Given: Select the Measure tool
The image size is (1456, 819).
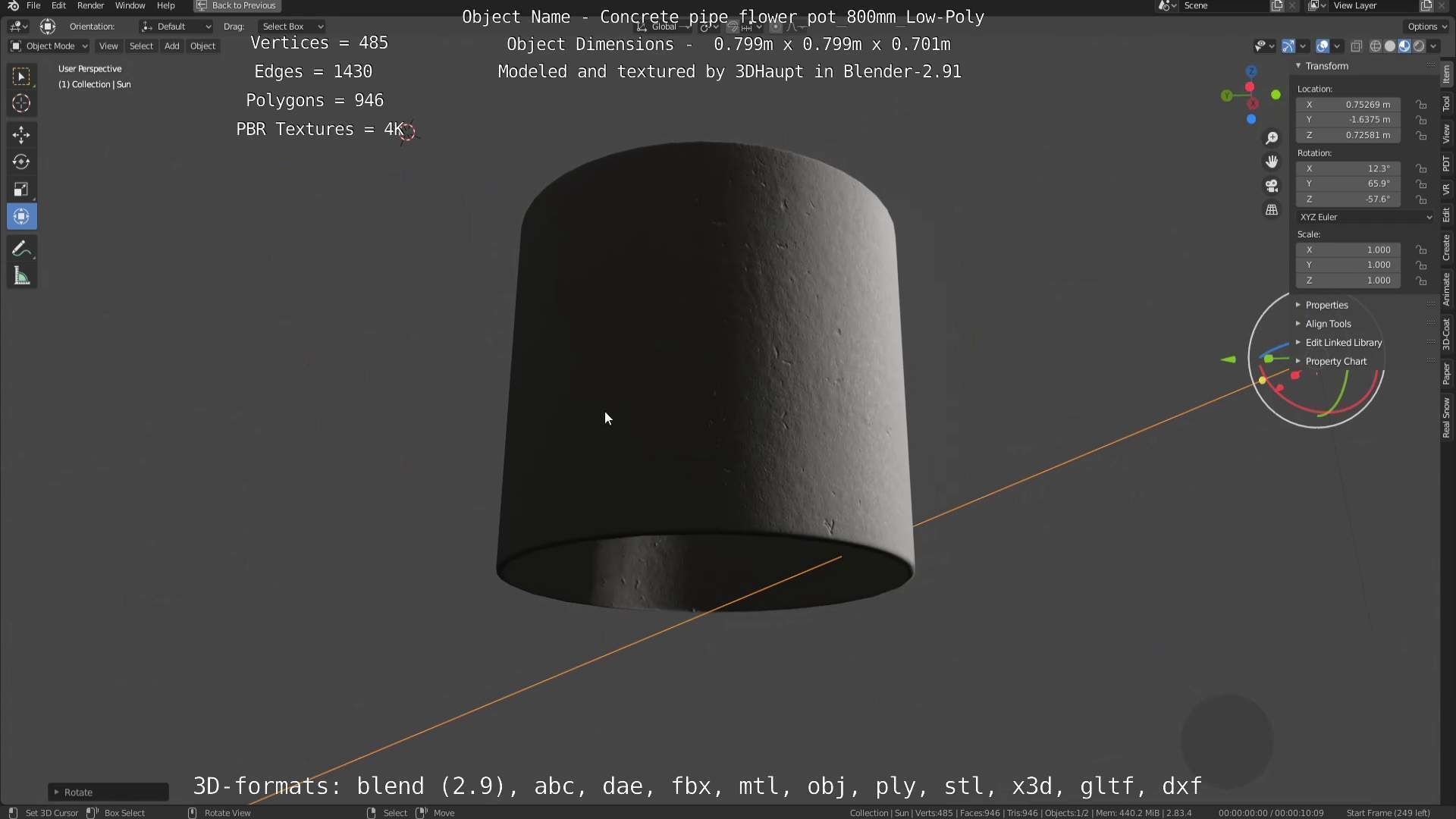Looking at the screenshot, I should (x=21, y=277).
